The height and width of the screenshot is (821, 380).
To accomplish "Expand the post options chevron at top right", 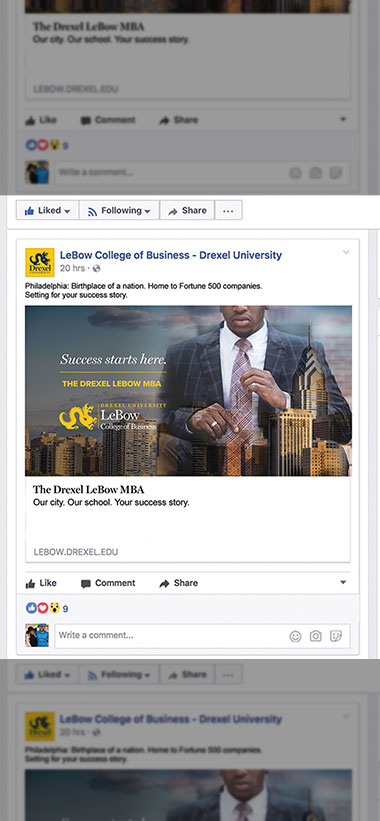I will coord(346,252).
